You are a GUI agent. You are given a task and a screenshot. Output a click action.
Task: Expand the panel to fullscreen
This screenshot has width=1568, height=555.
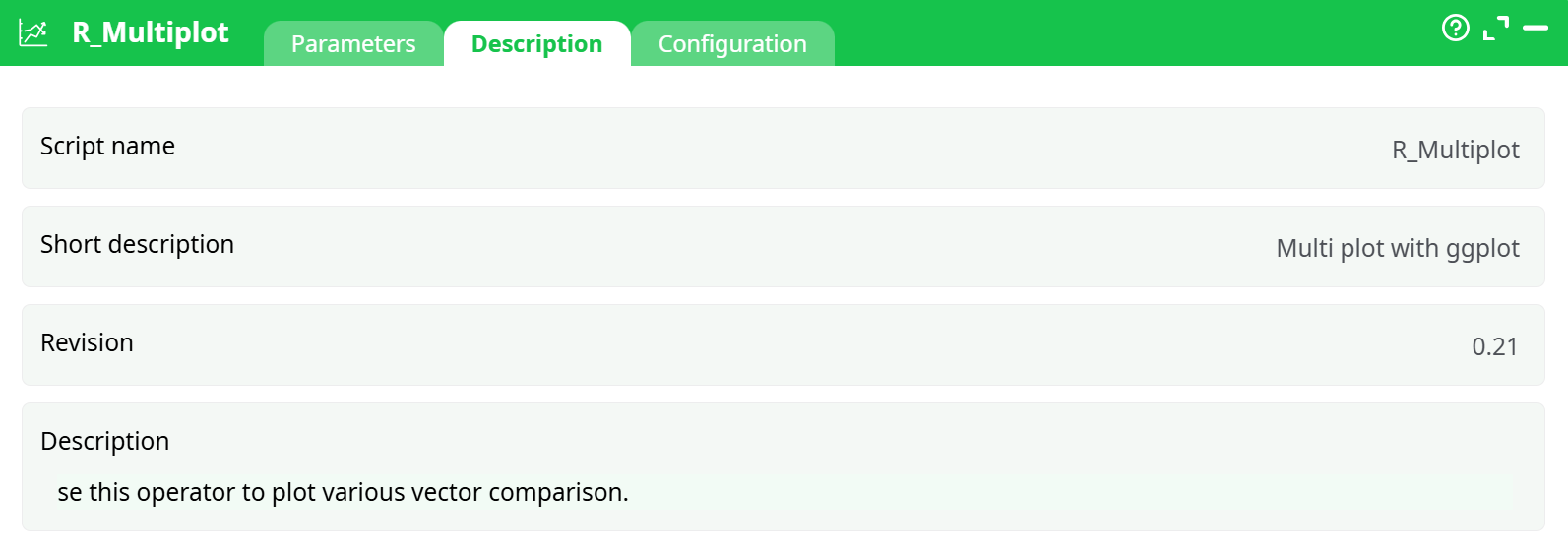tap(1495, 29)
